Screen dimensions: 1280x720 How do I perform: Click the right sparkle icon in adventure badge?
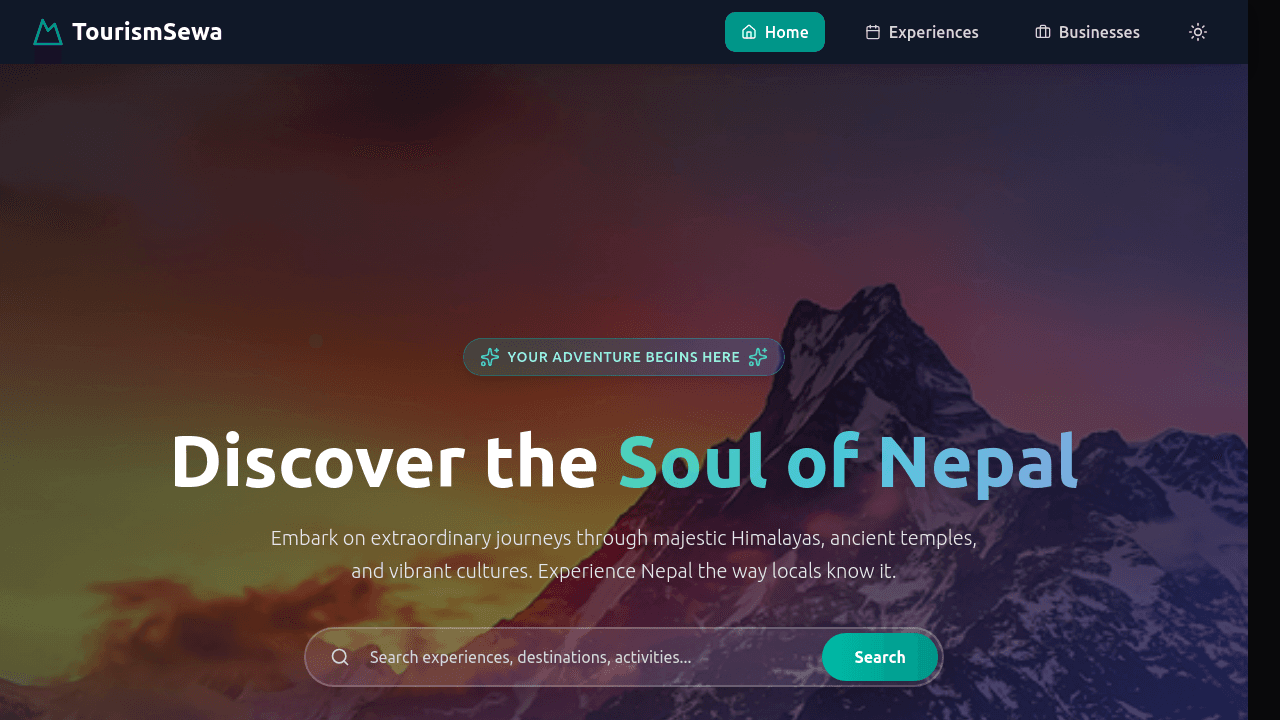pos(758,357)
